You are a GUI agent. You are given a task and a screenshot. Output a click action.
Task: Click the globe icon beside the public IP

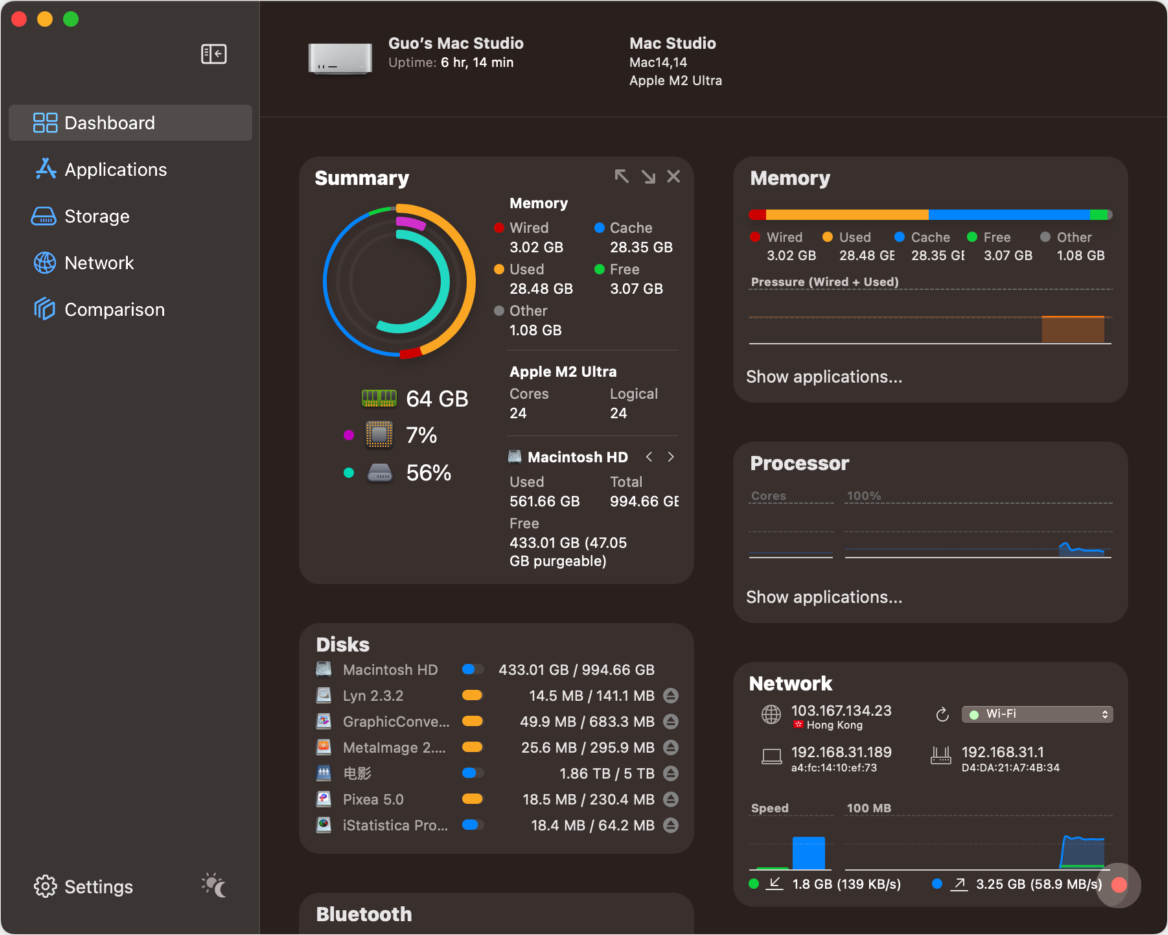click(x=771, y=715)
